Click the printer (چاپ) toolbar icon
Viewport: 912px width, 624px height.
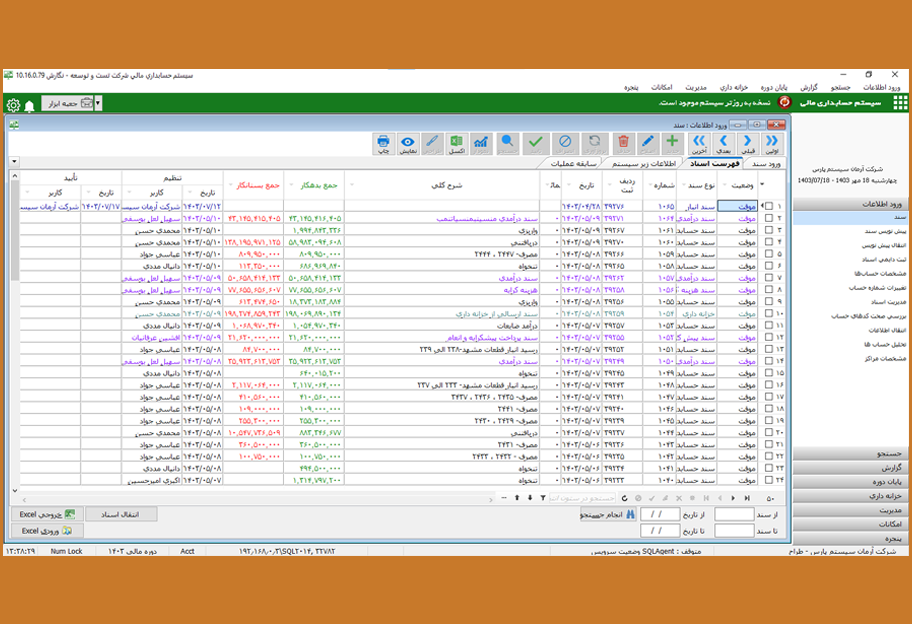pos(383,144)
